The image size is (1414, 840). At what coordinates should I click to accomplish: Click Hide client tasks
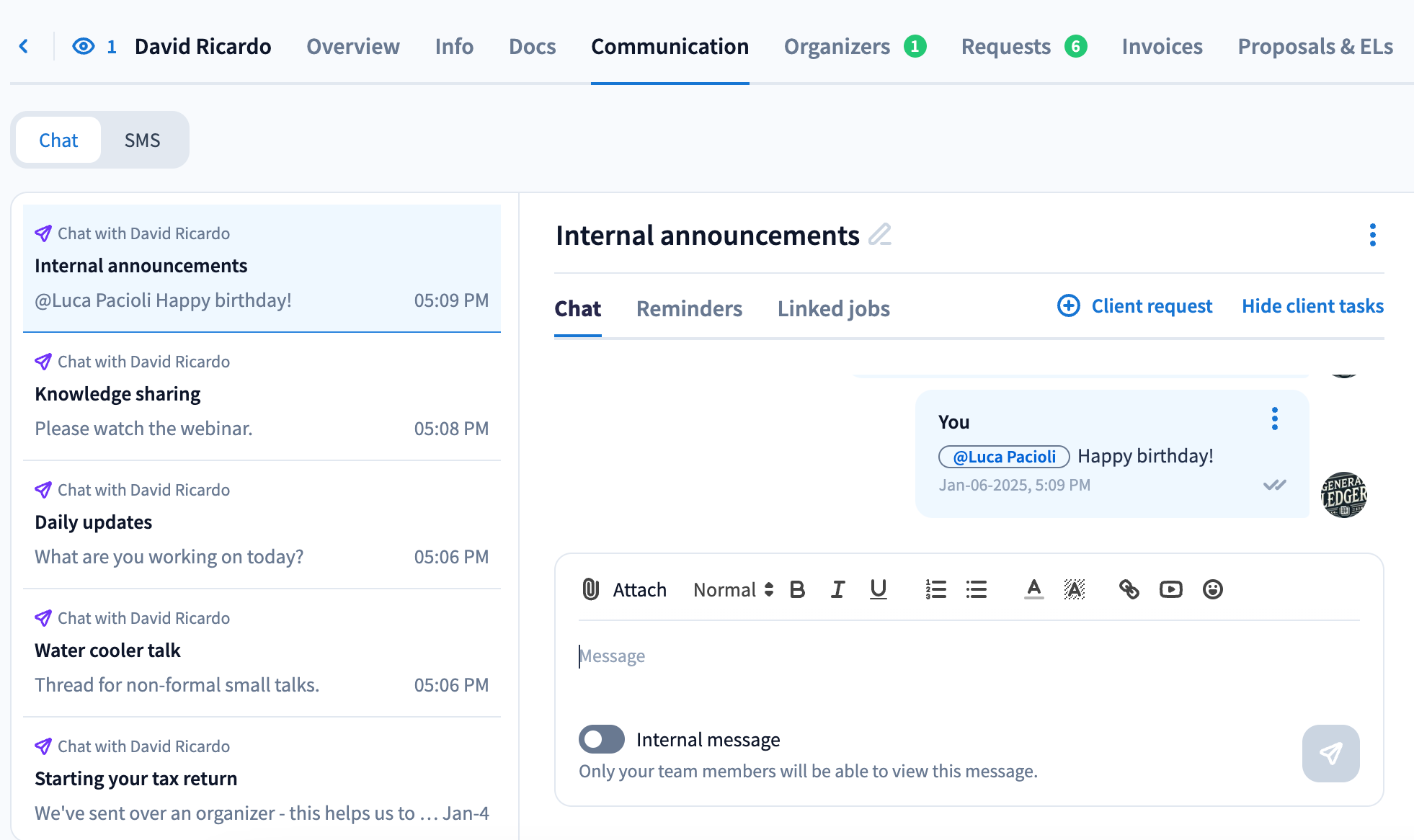click(x=1312, y=305)
